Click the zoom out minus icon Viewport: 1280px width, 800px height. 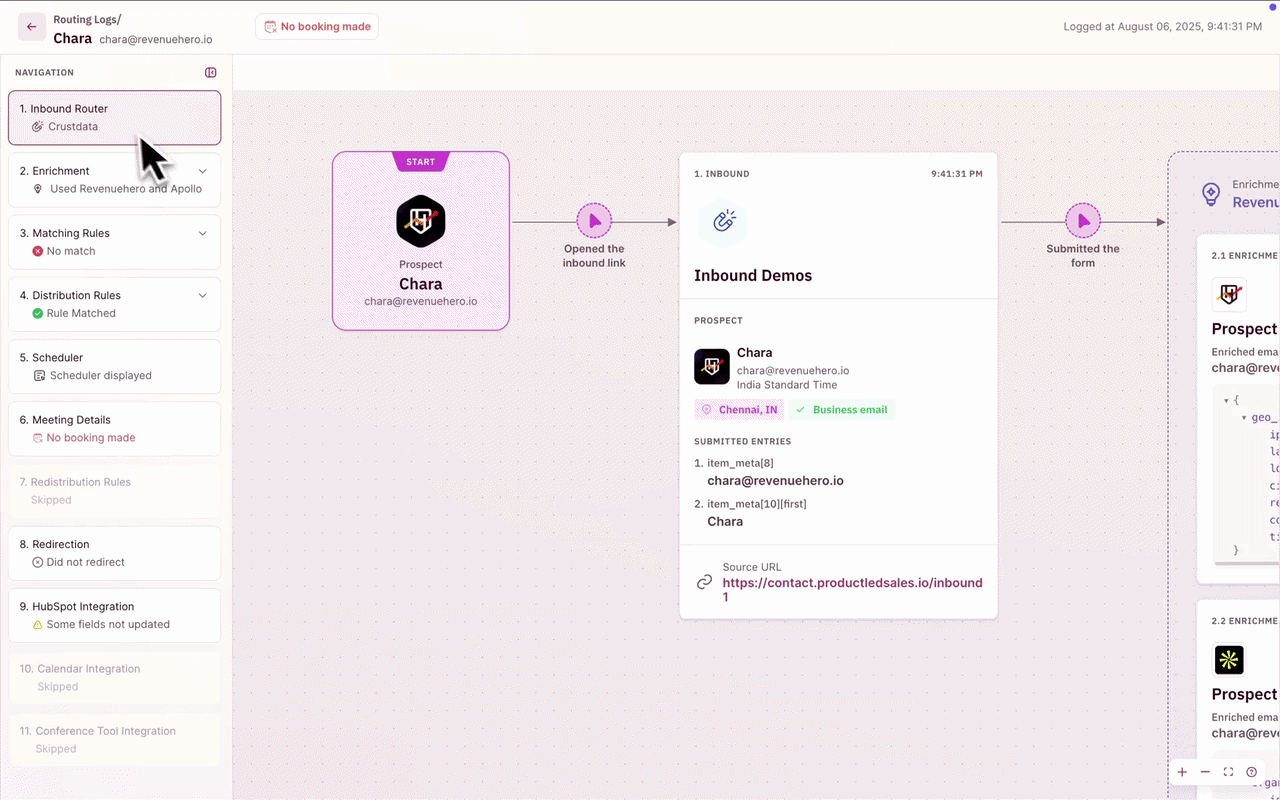pyautogui.click(x=1205, y=772)
